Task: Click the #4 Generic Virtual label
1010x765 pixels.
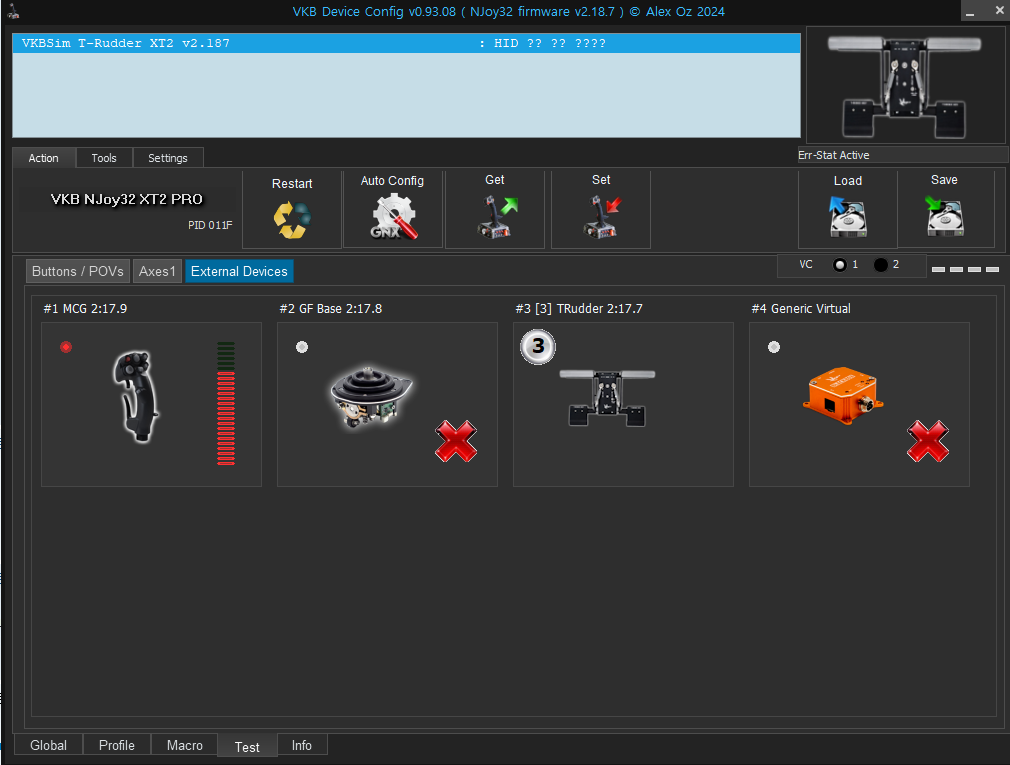Action: (801, 308)
